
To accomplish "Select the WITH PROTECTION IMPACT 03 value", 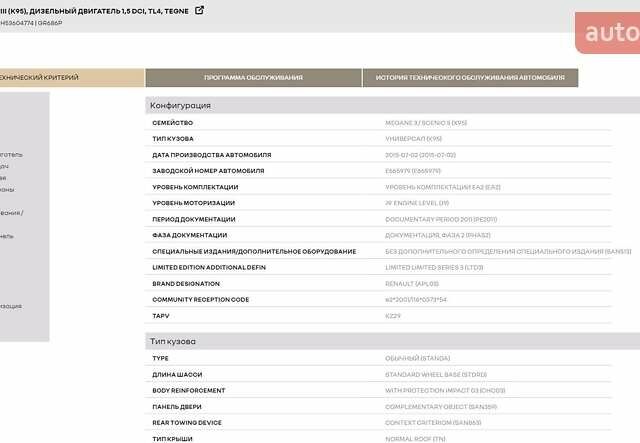I will 445,391.
